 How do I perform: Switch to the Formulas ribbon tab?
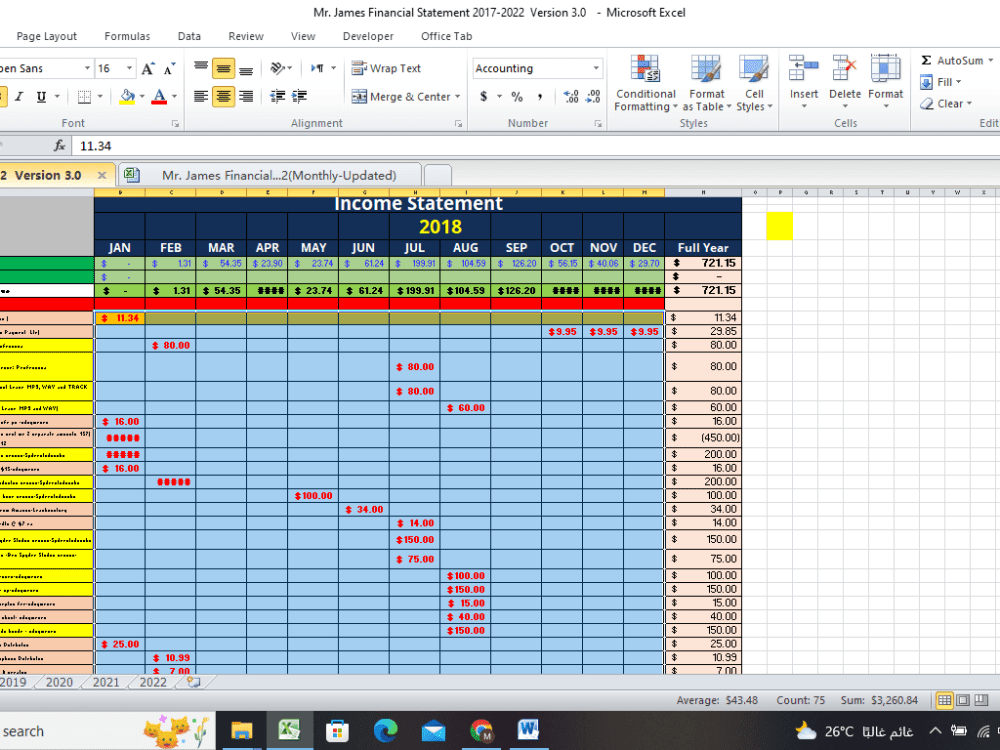point(127,36)
